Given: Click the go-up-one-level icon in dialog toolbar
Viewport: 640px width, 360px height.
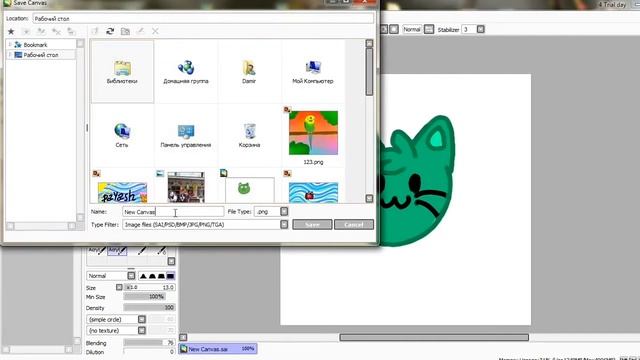Looking at the screenshot, I should [x=95, y=31].
